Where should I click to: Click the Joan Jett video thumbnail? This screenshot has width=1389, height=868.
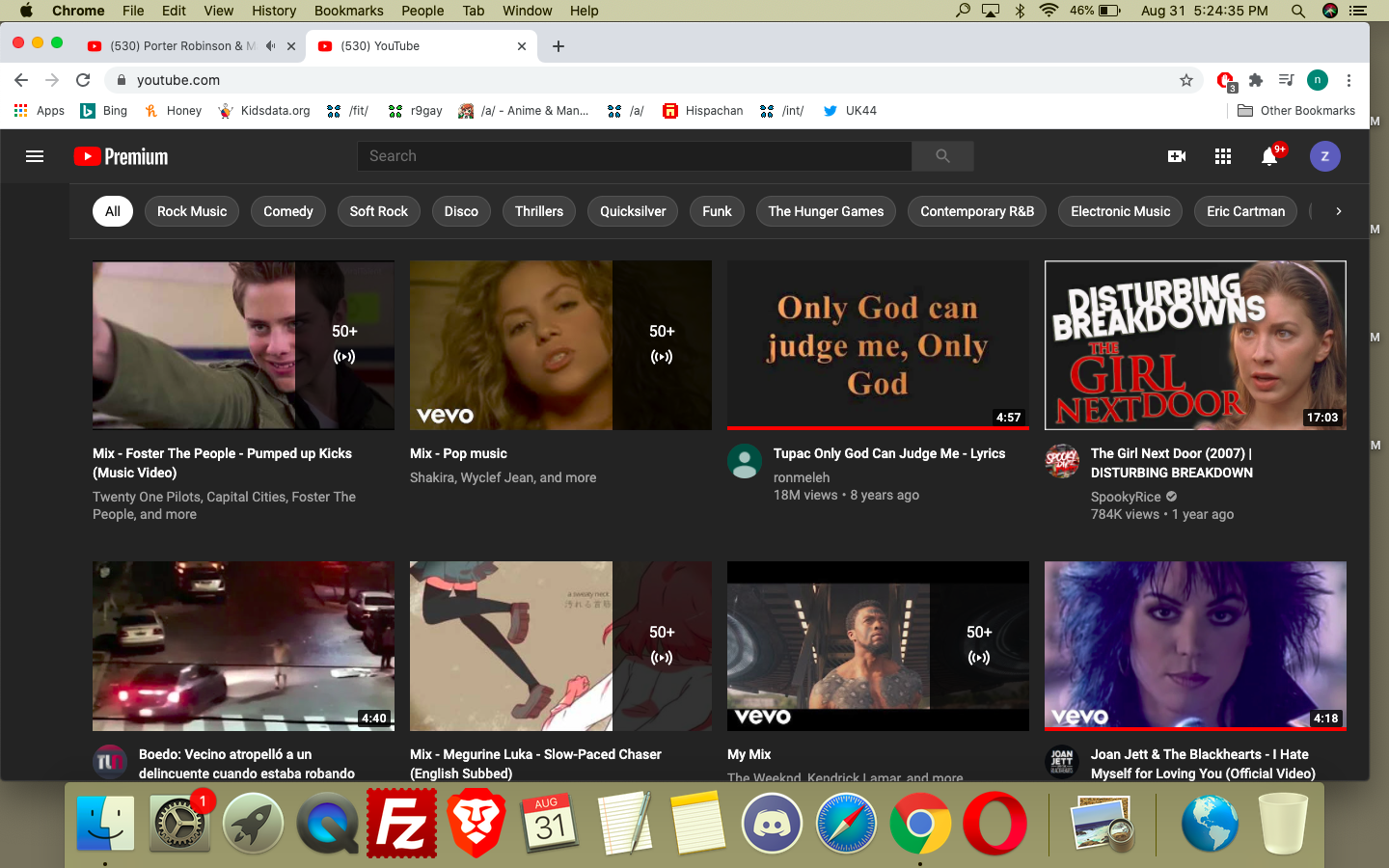1195,646
